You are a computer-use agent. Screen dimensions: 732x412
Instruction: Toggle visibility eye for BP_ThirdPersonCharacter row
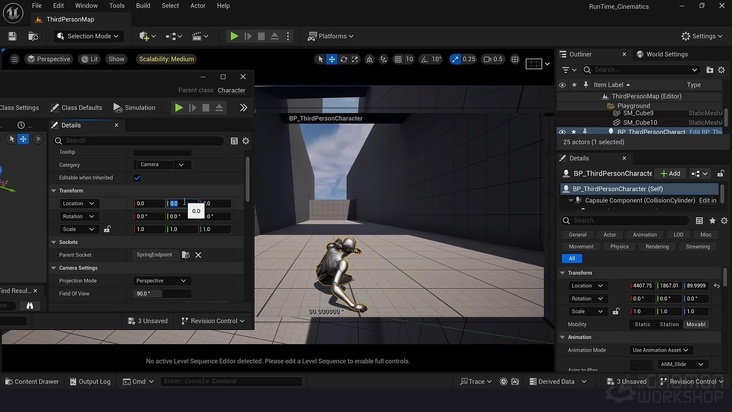[x=562, y=132]
